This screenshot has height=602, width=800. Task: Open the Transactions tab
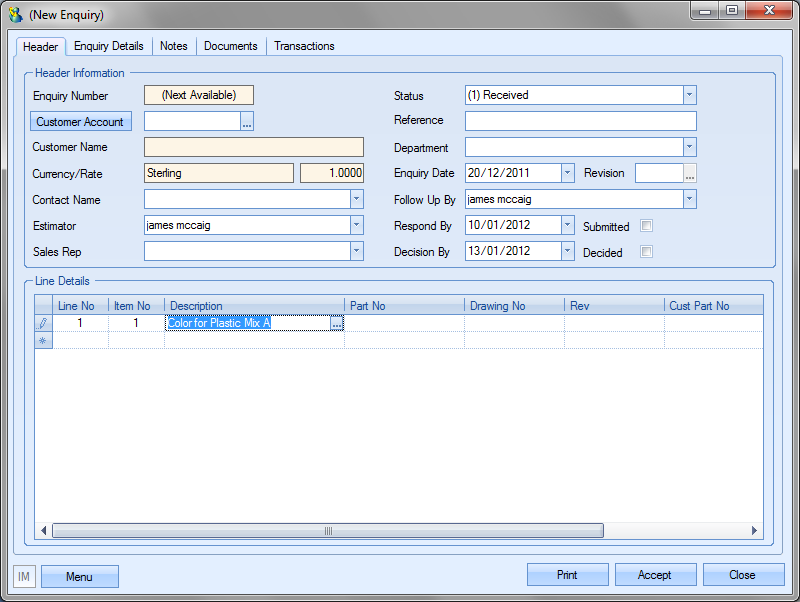click(x=304, y=46)
